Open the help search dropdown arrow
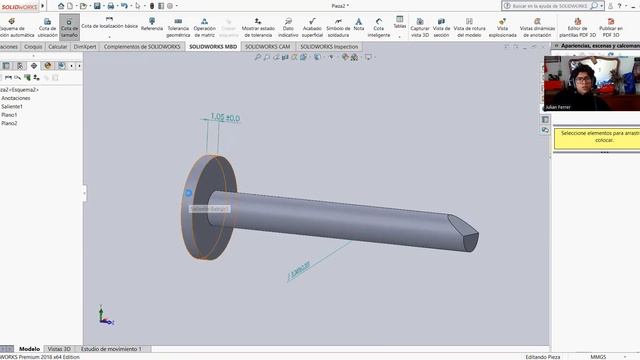The height and width of the screenshot is (360, 640). (x=601, y=6)
